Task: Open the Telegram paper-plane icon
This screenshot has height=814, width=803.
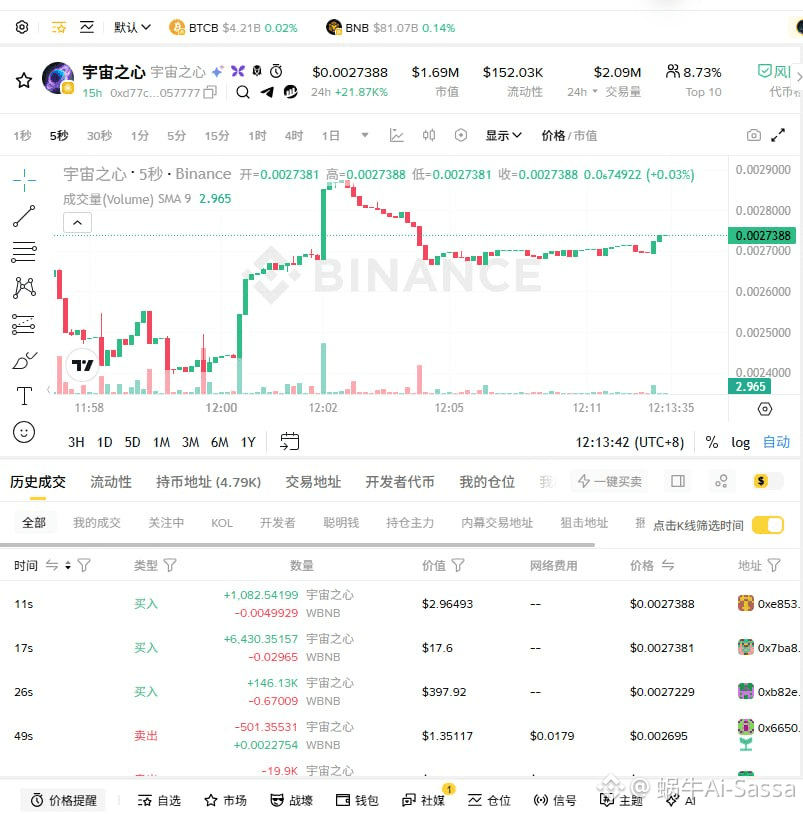Action: point(267,92)
